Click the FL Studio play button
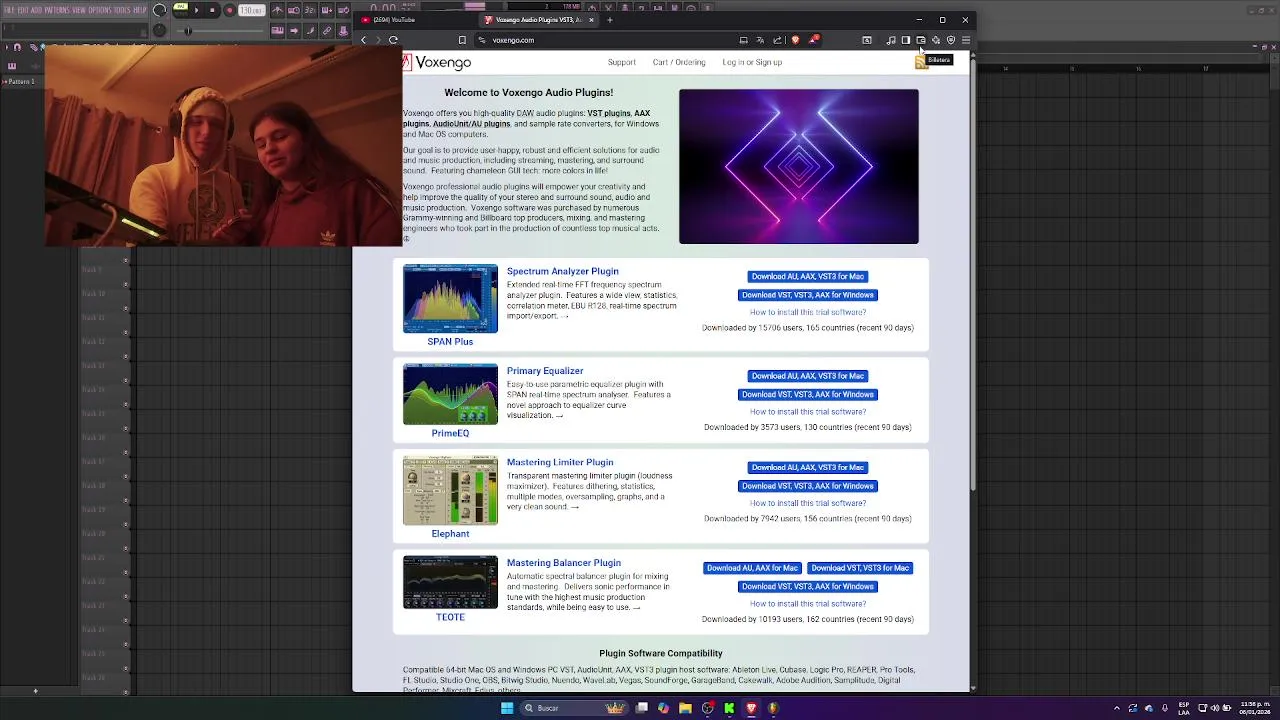1280x720 pixels. (196, 10)
